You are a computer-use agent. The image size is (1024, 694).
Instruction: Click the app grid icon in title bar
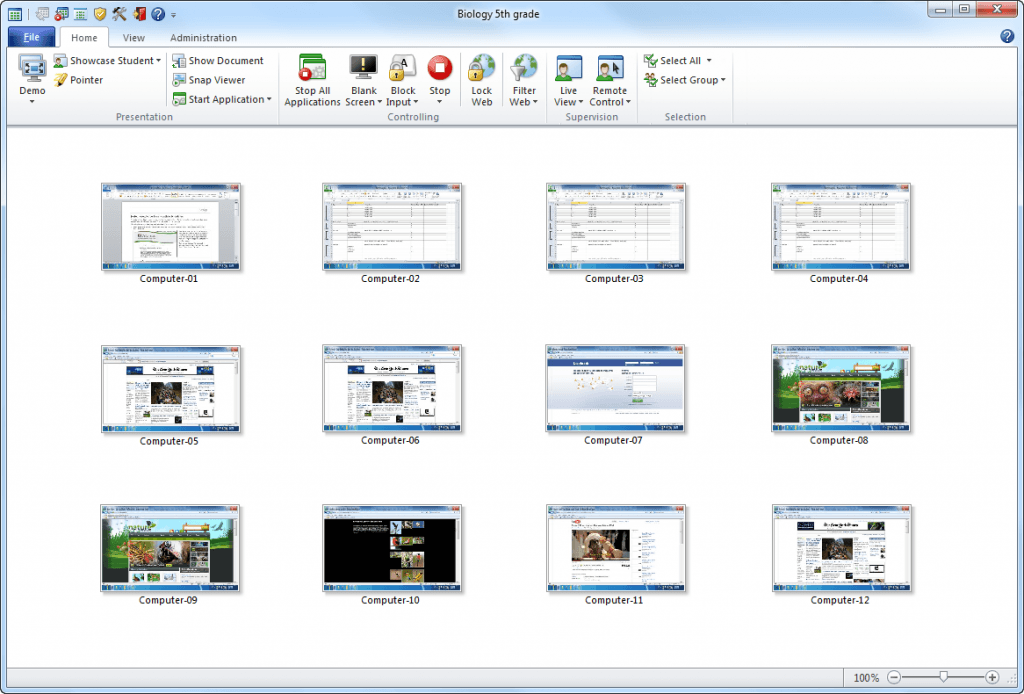point(14,14)
